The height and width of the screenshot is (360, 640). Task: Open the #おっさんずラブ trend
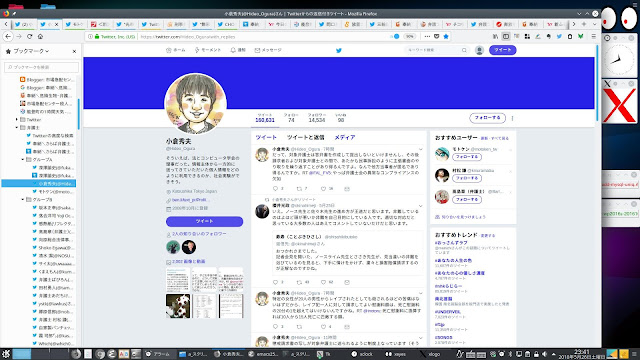coord(451,243)
